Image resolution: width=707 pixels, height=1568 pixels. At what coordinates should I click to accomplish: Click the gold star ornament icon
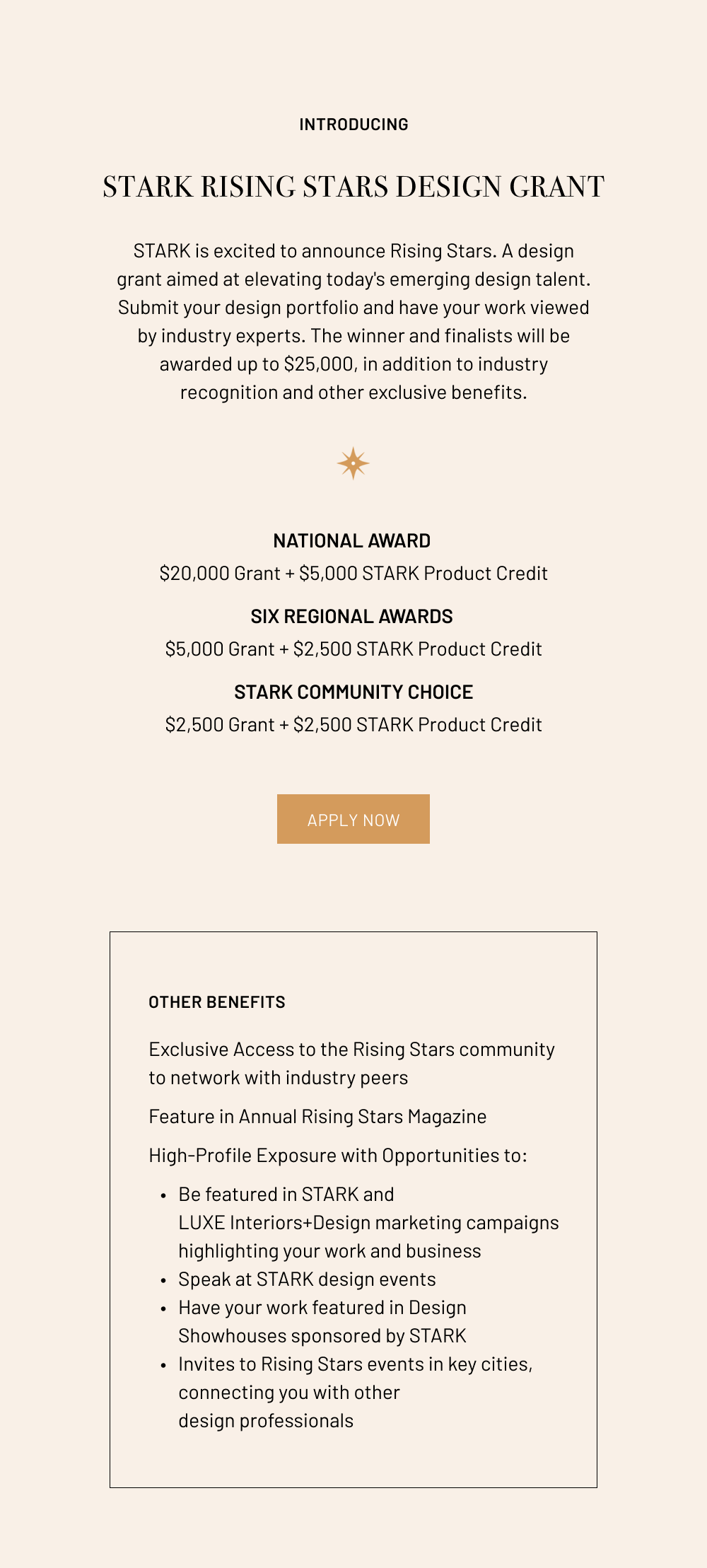(x=353, y=463)
